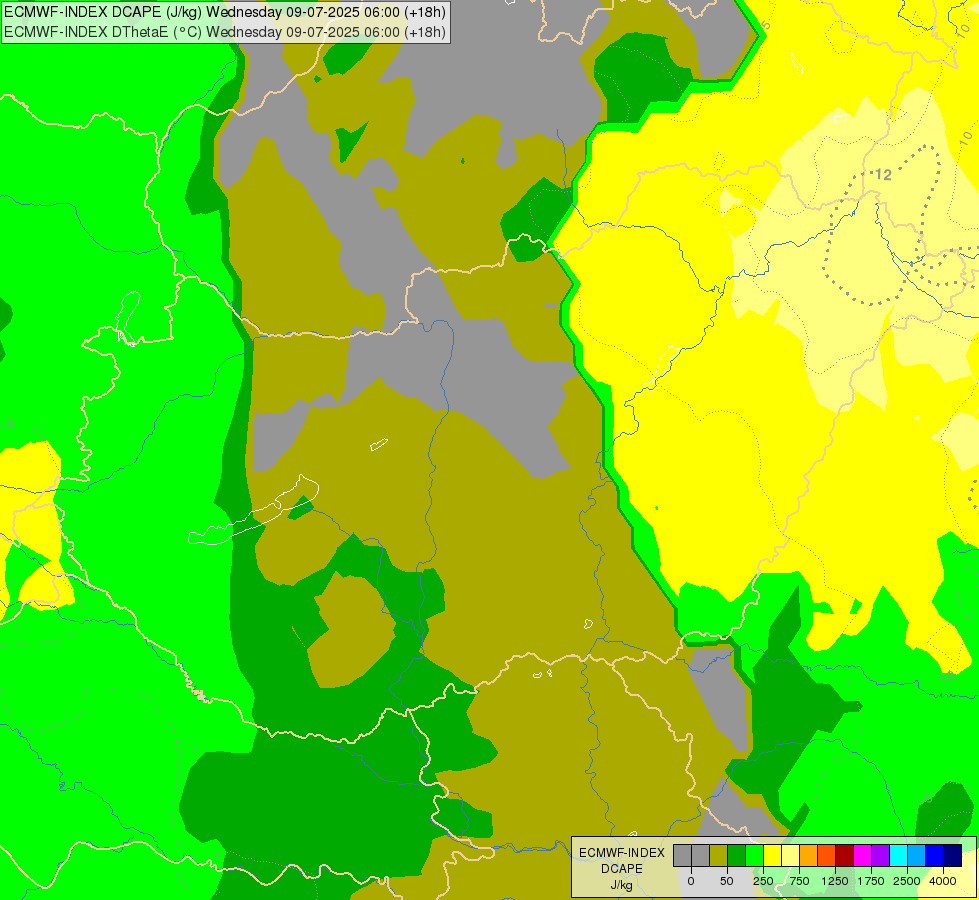Select the red-orange legend swatch
This screenshot has height=900, width=979.
point(827,856)
